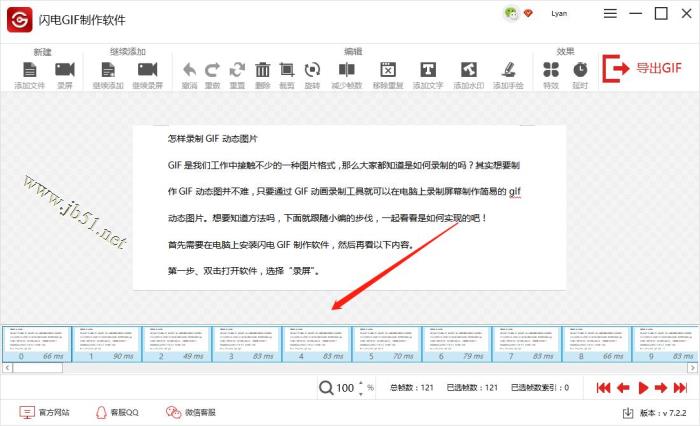This screenshot has width=700, height=426.
Task: Select frame 9 thumbnail in the timeline
Action: pos(666,344)
